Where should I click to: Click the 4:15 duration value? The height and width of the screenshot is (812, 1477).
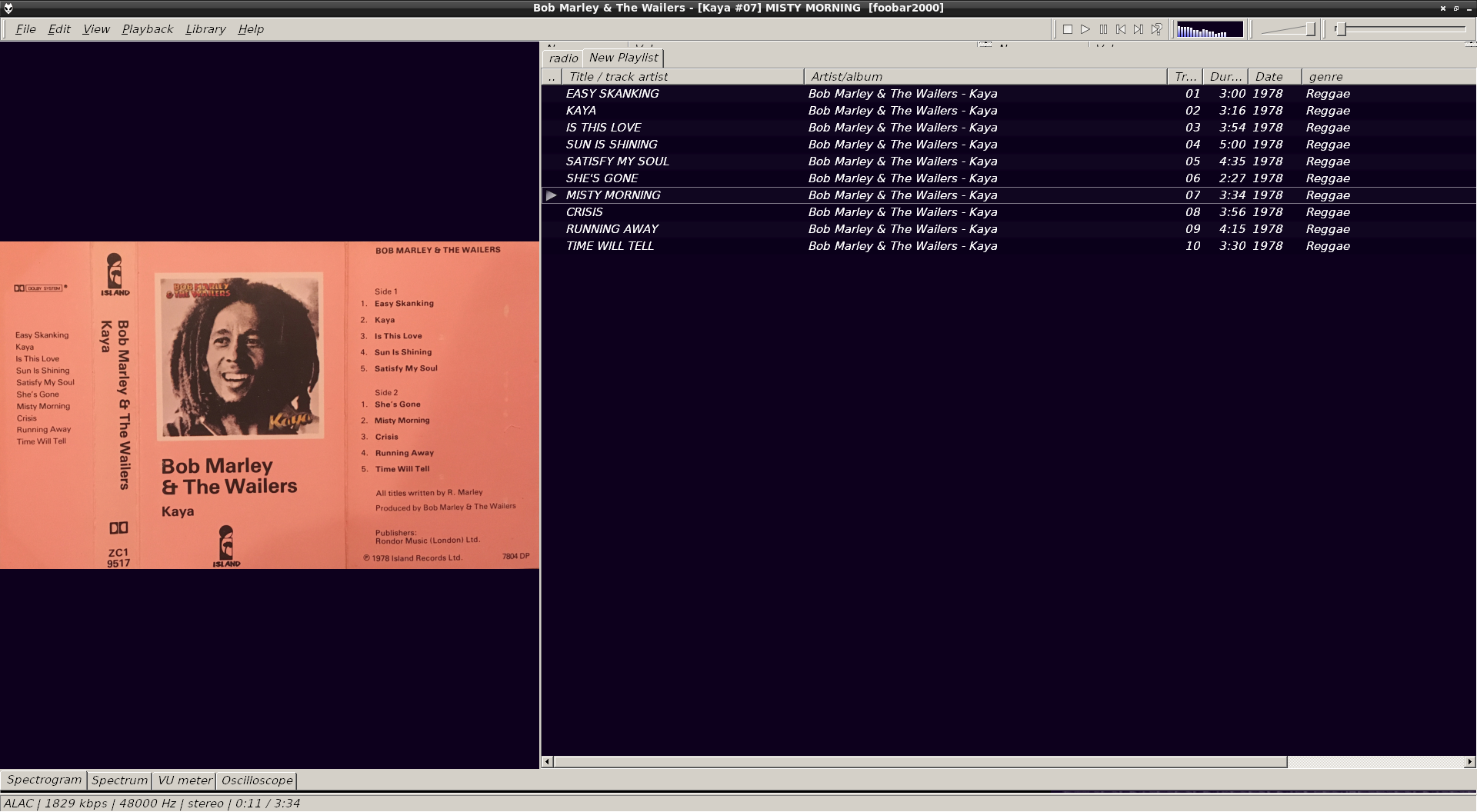click(1232, 229)
